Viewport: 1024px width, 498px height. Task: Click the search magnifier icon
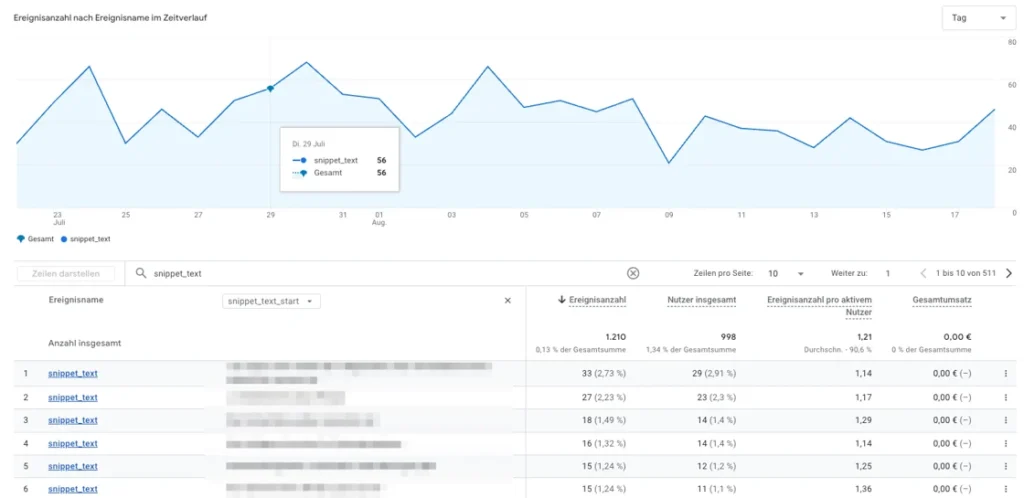[141, 273]
